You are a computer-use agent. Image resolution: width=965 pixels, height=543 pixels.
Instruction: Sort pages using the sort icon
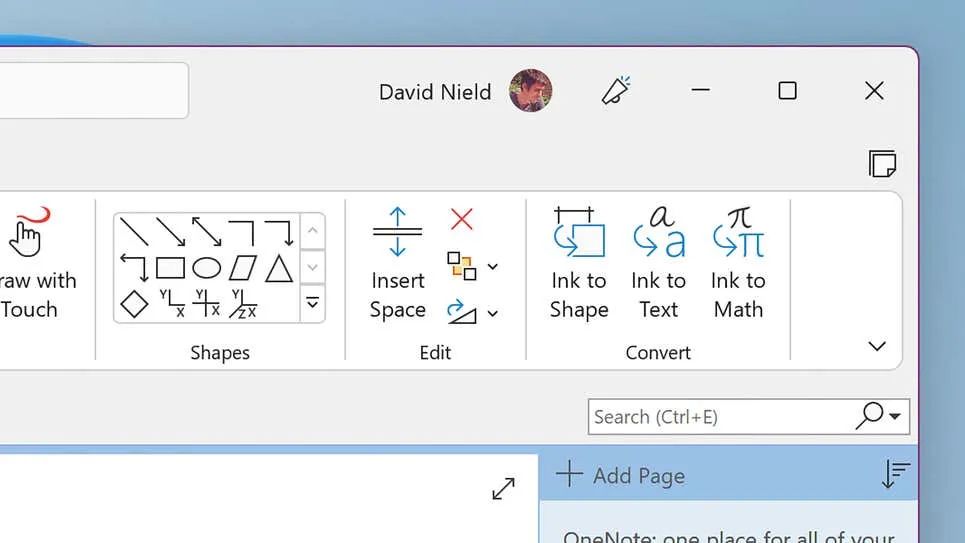[895, 475]
